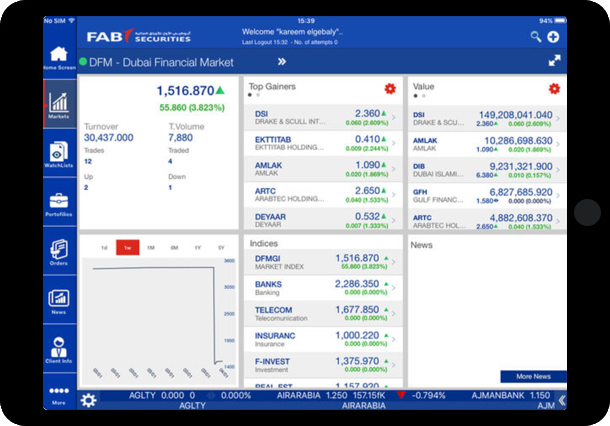Open ticker settings gear icon
This screenshot has height=426, width=610.
[88, 400]
